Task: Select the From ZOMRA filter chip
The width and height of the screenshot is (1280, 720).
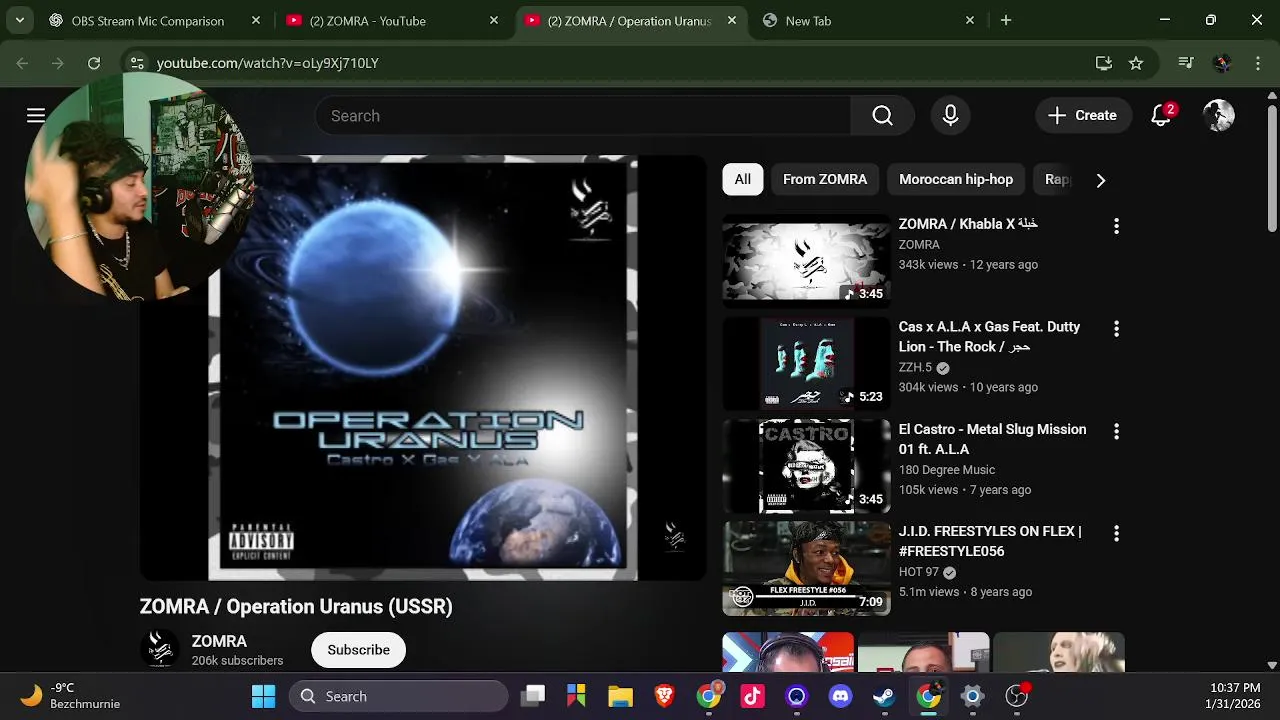Action: tap(825, 180)
